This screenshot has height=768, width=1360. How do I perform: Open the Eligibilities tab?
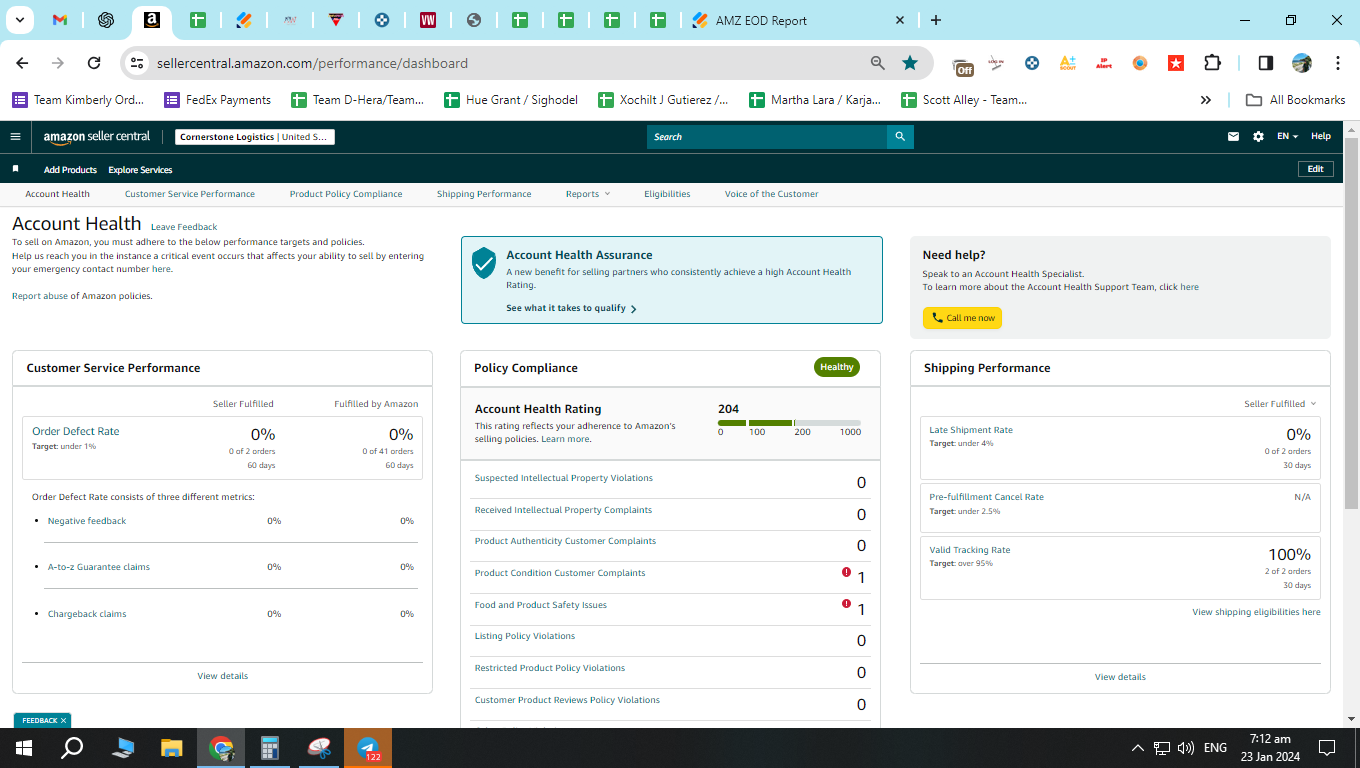[667, 194]
